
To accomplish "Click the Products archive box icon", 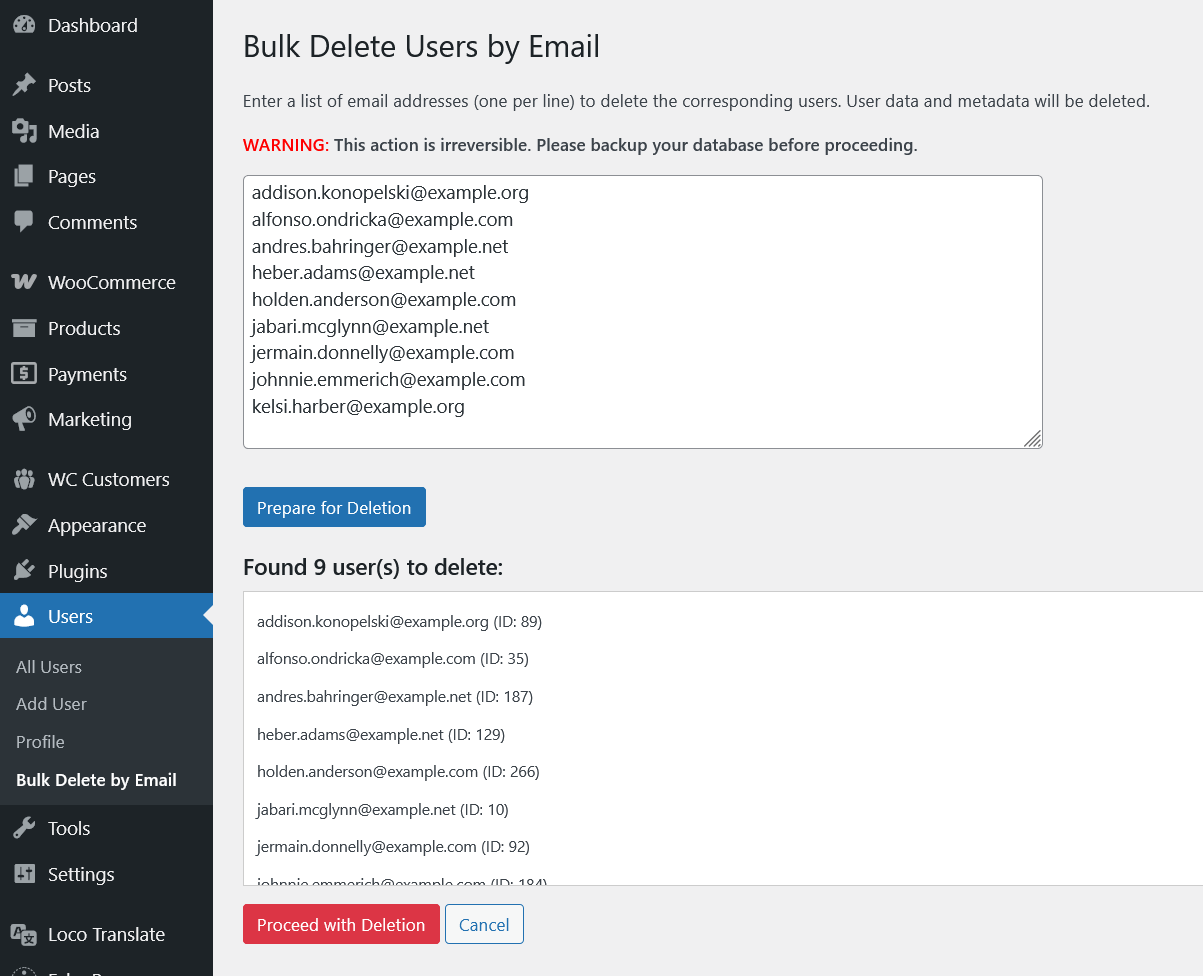I will click(24, 328).
